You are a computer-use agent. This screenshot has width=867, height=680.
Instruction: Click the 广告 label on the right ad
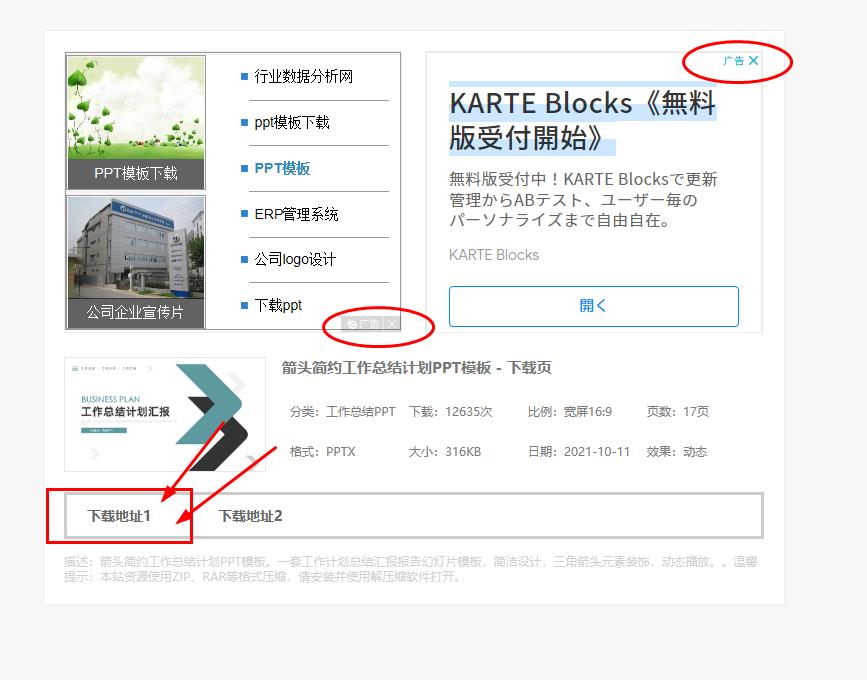(732, 61)
